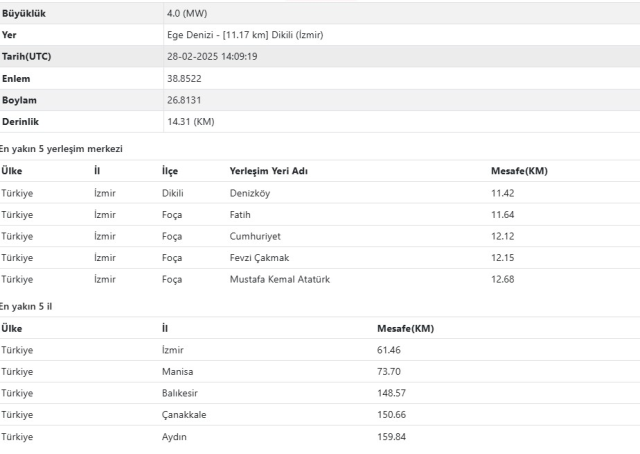This screenshot has width=640, height=454.
Task: Click the Yerleşim Yeri Adı column header
Action: click(x=269, y=171)
